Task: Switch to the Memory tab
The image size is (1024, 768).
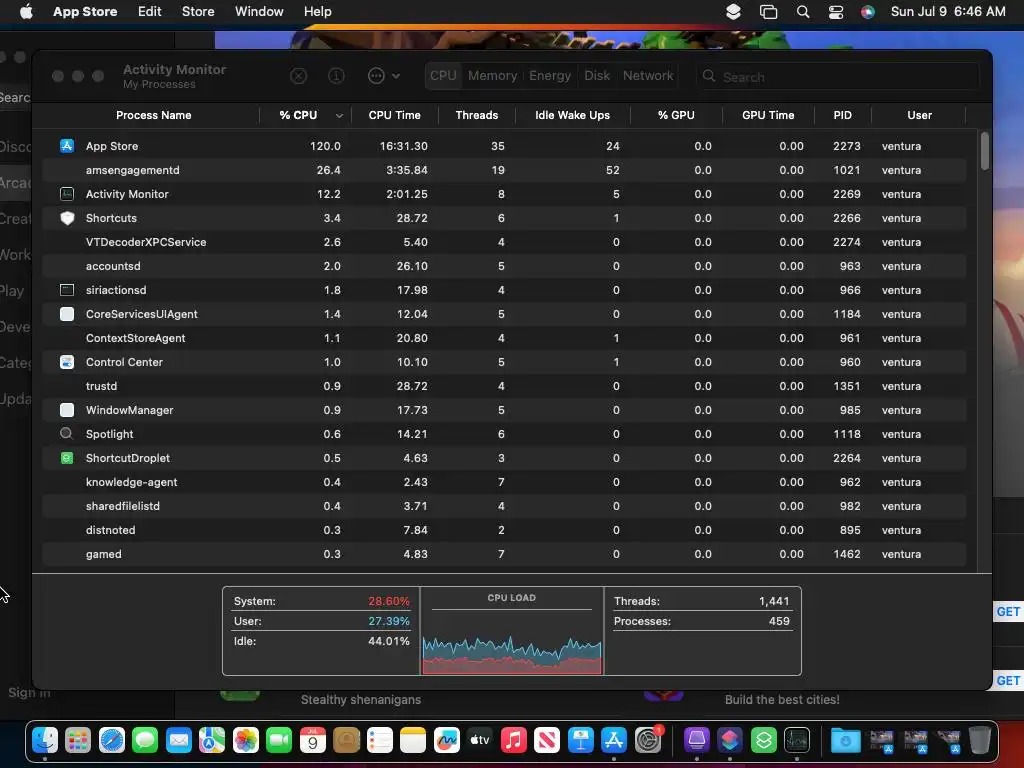Action: [492, 76]
